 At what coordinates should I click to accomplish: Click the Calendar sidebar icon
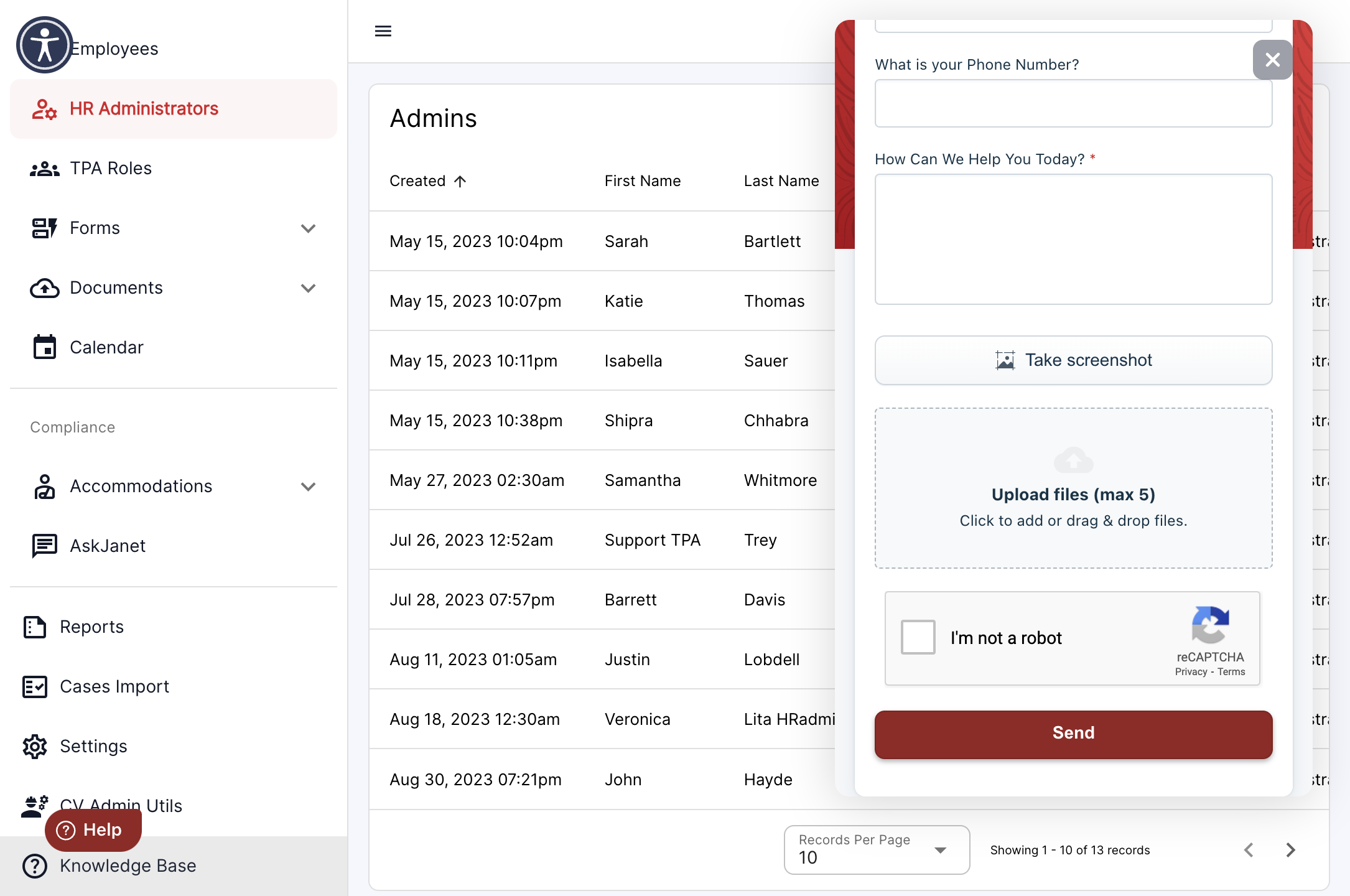(44, 347)
